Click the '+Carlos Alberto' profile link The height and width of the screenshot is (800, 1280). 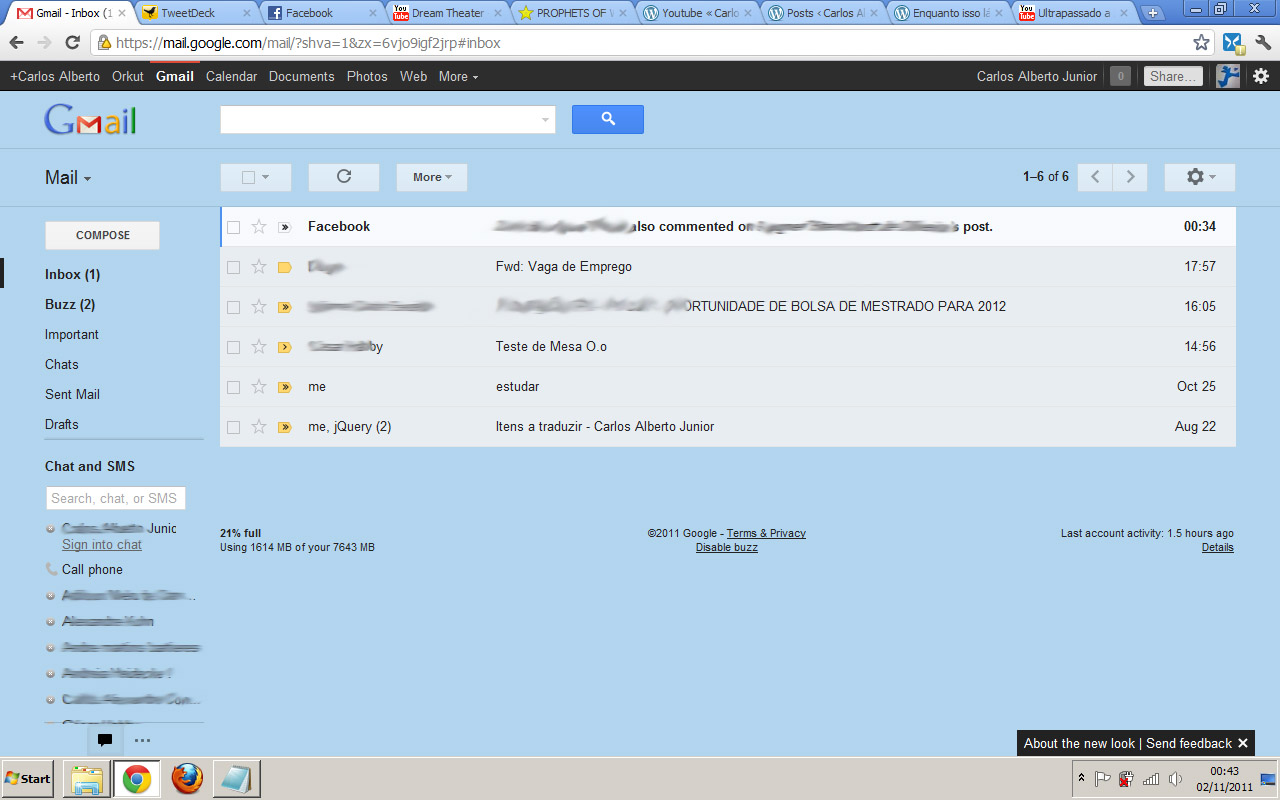point(55,76)
